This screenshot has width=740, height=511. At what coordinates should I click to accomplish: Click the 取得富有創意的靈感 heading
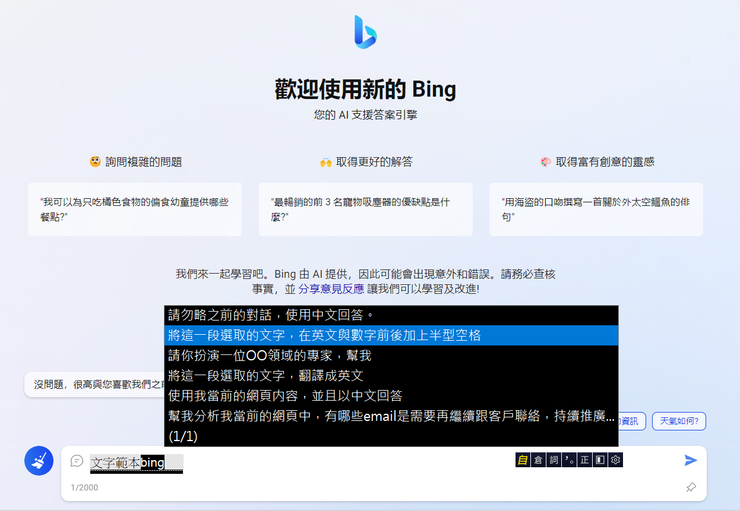tap(597, 162)
